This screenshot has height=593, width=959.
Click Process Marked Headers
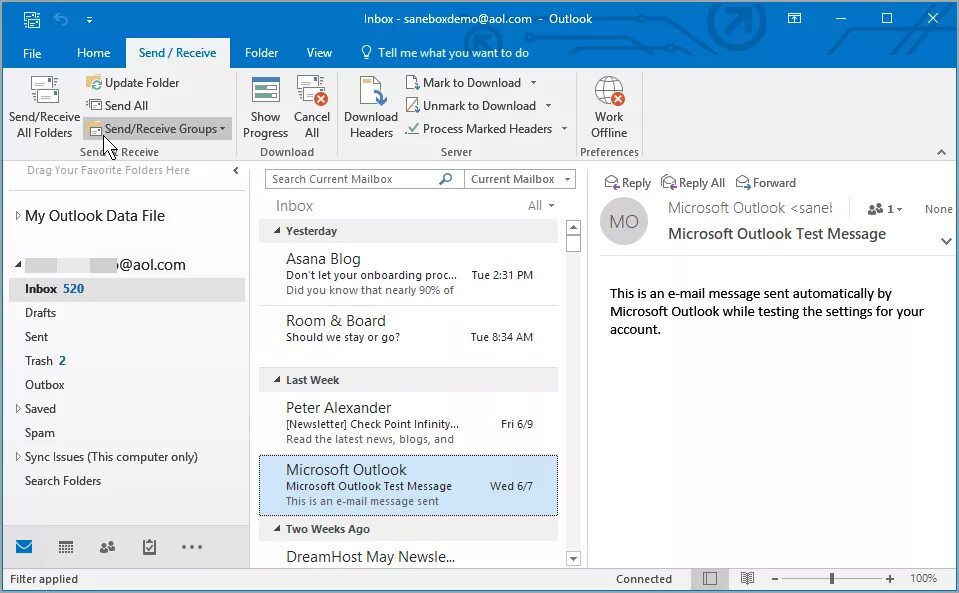pos(479,129)
